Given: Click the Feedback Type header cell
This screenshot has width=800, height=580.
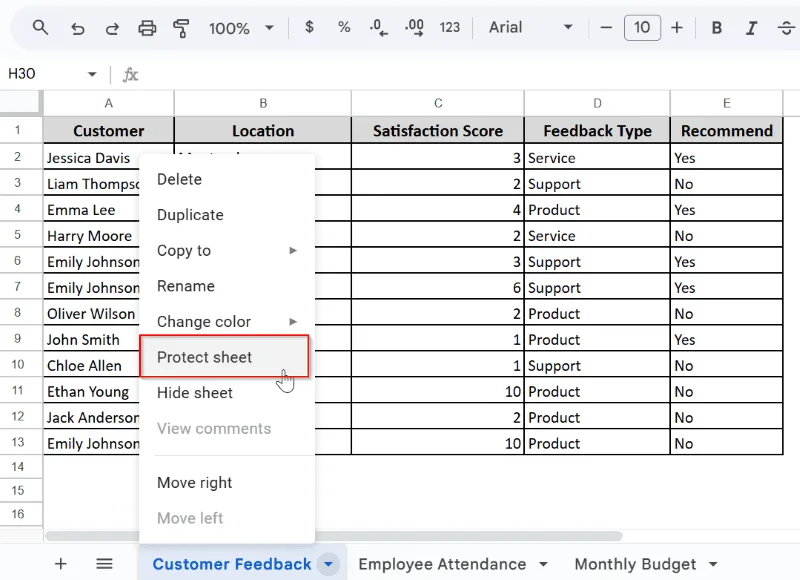Looking at the screenshot, I should click(x=597, y=131).
